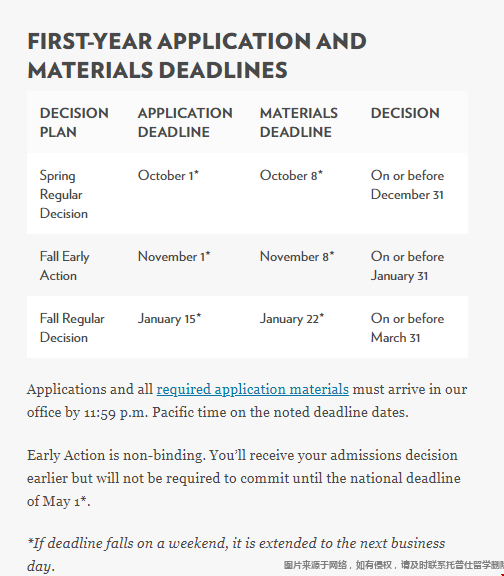Click the October 1 application deadline cell
The width and height of the screenshot is (504, 576).
point(168,175)
